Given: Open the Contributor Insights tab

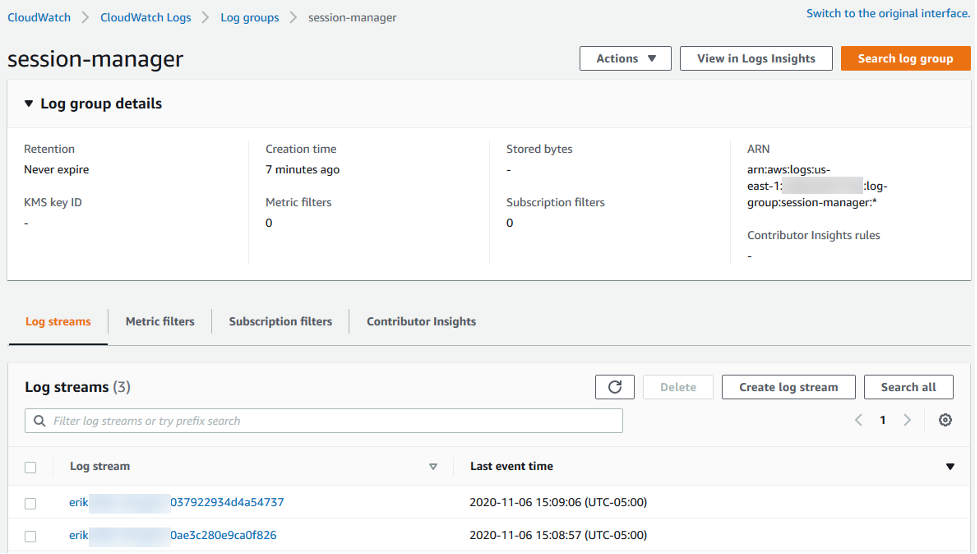Looking at the screenshot, I should point(421,322).
